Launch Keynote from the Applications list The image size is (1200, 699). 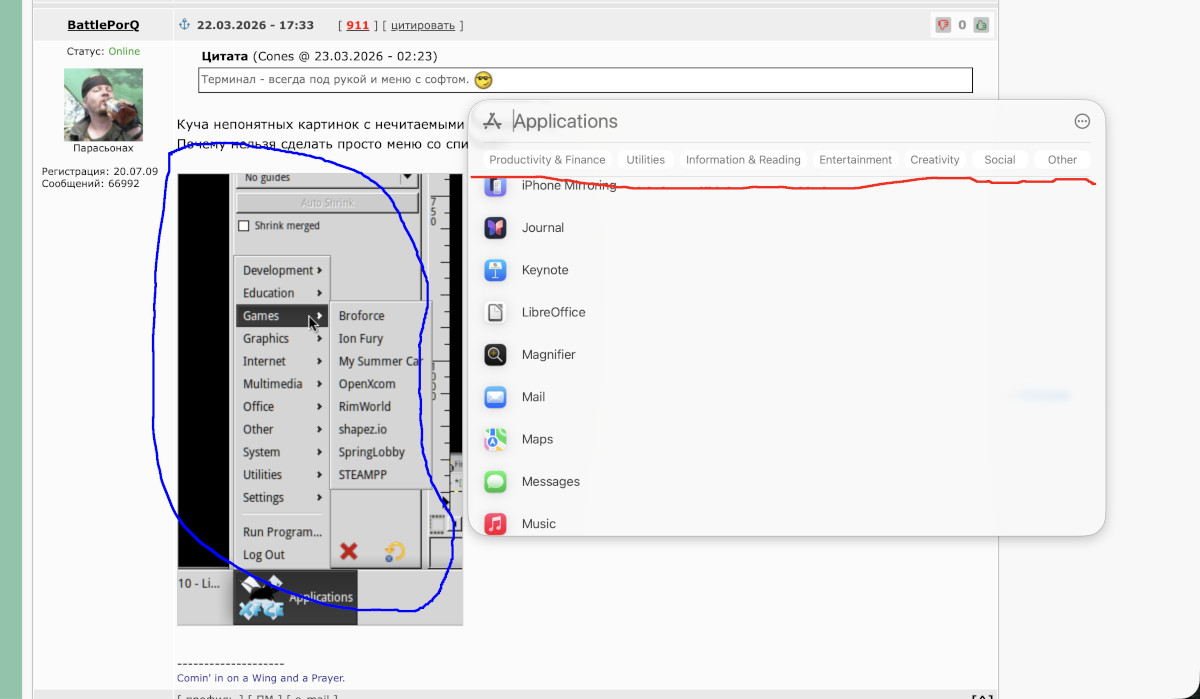tap(495, 270)
